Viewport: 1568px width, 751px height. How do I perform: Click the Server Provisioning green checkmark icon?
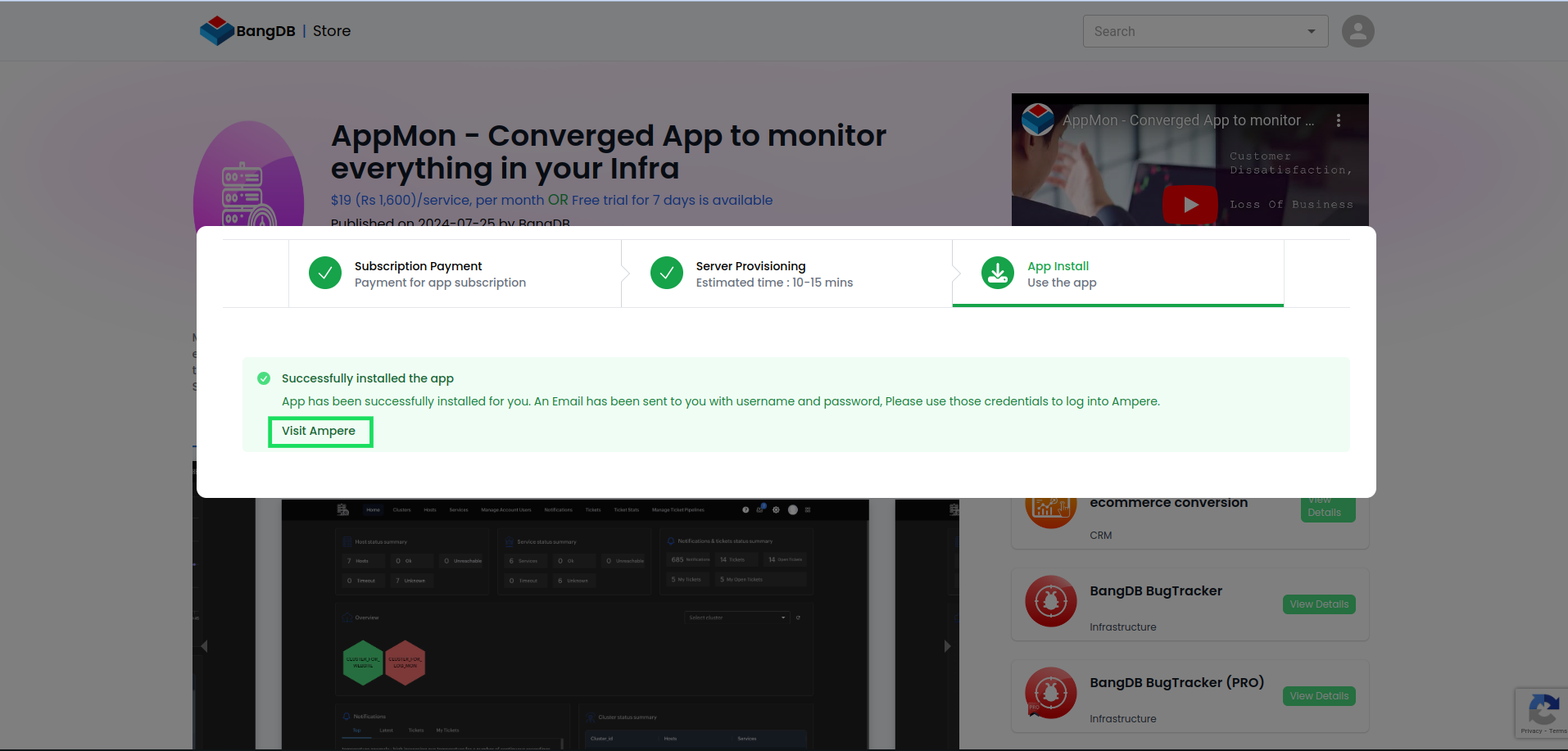(667, 274)
